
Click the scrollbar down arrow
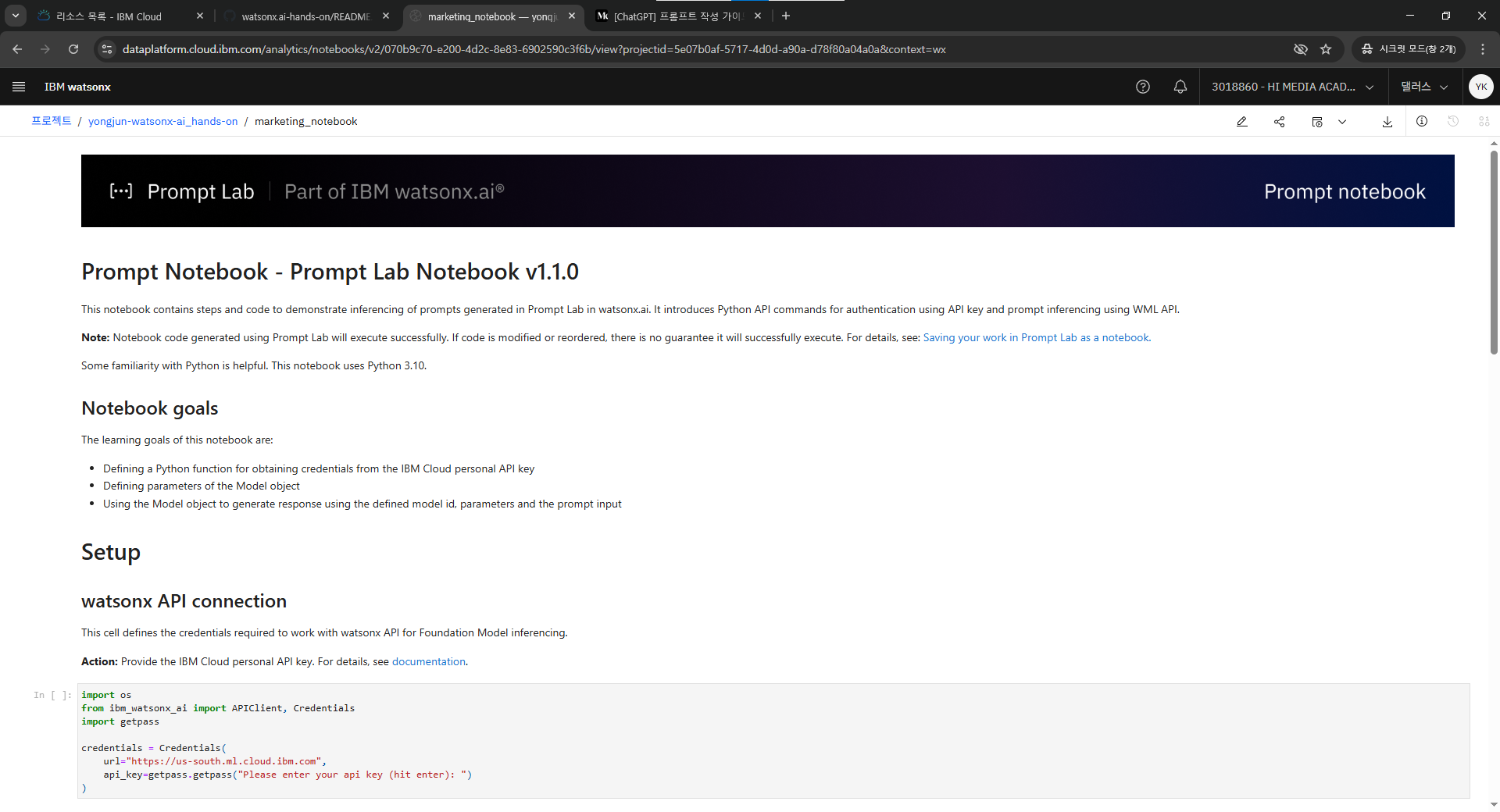pos(1494,804)
